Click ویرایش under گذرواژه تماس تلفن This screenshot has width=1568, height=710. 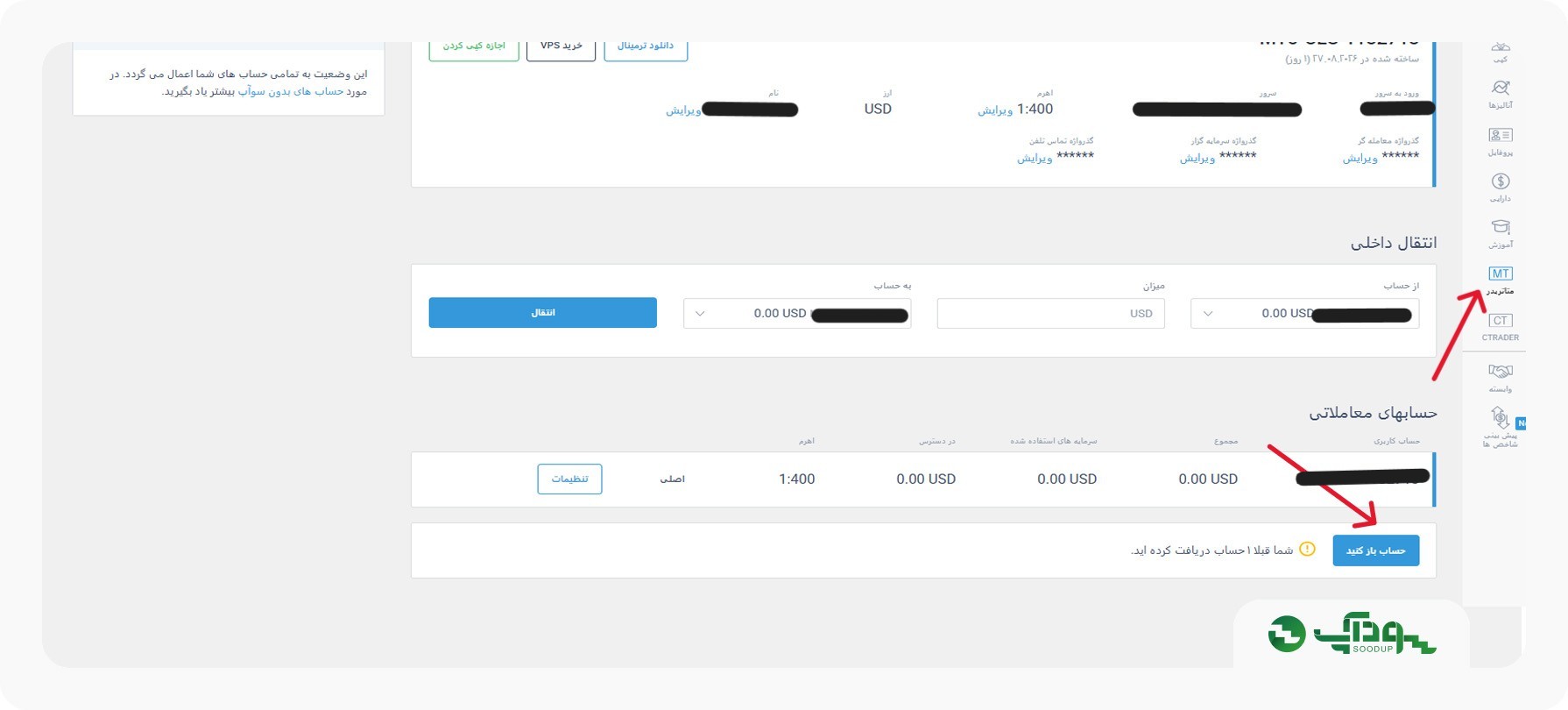tap(1035, 159)
